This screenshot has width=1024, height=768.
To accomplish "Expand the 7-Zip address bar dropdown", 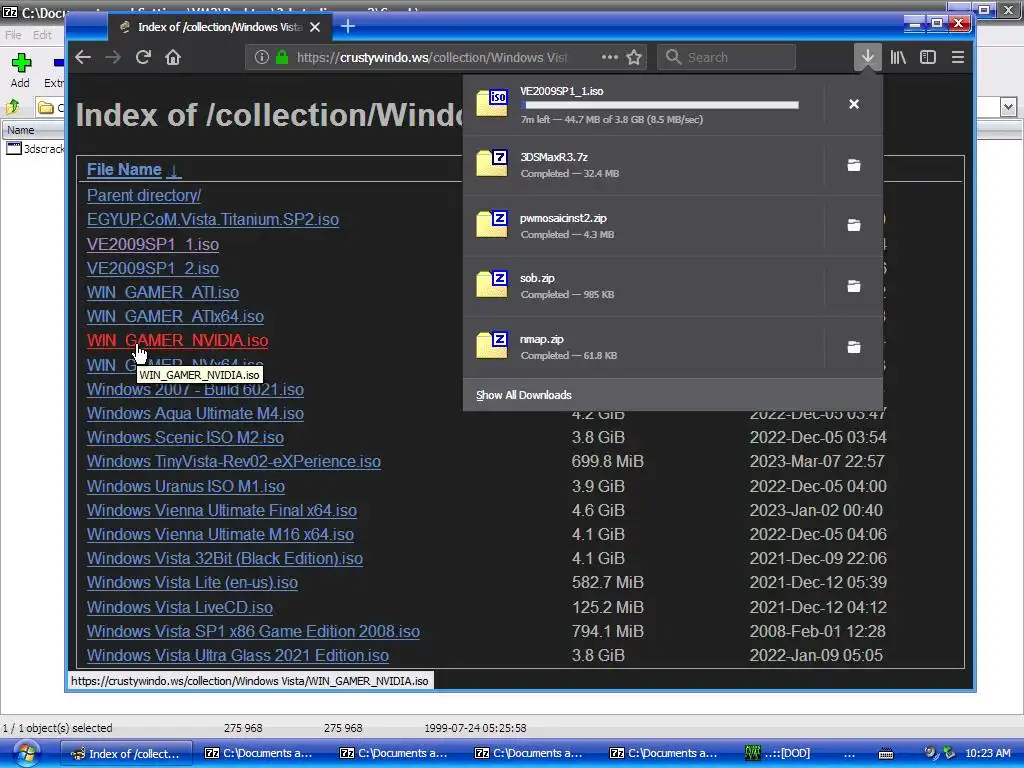I will pos(1008,106).
